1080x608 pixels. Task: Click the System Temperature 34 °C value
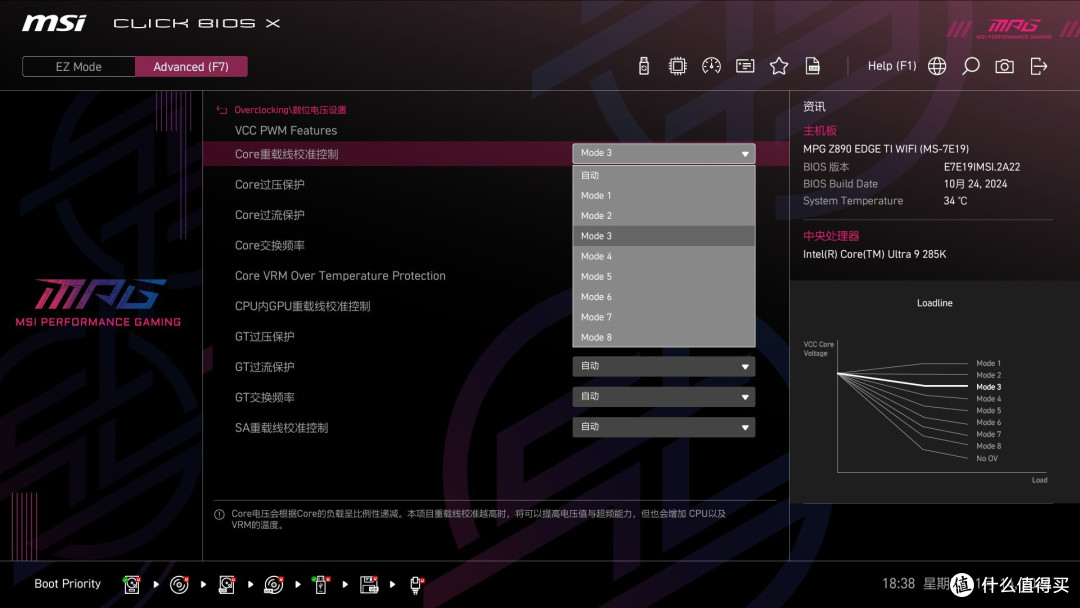click(955, 200)
